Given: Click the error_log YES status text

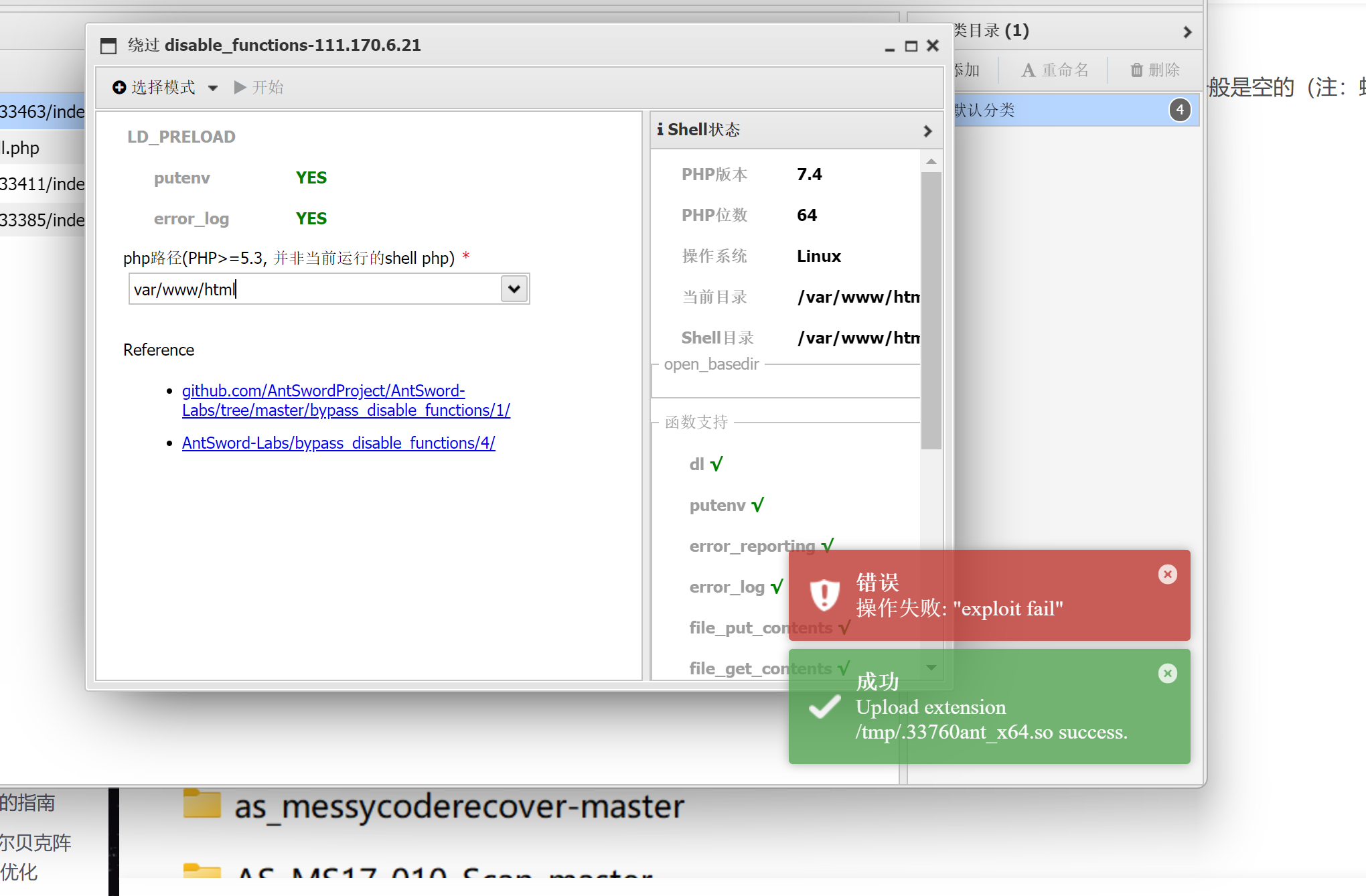Looking at the screenshot, I should [x=311, y=218].
